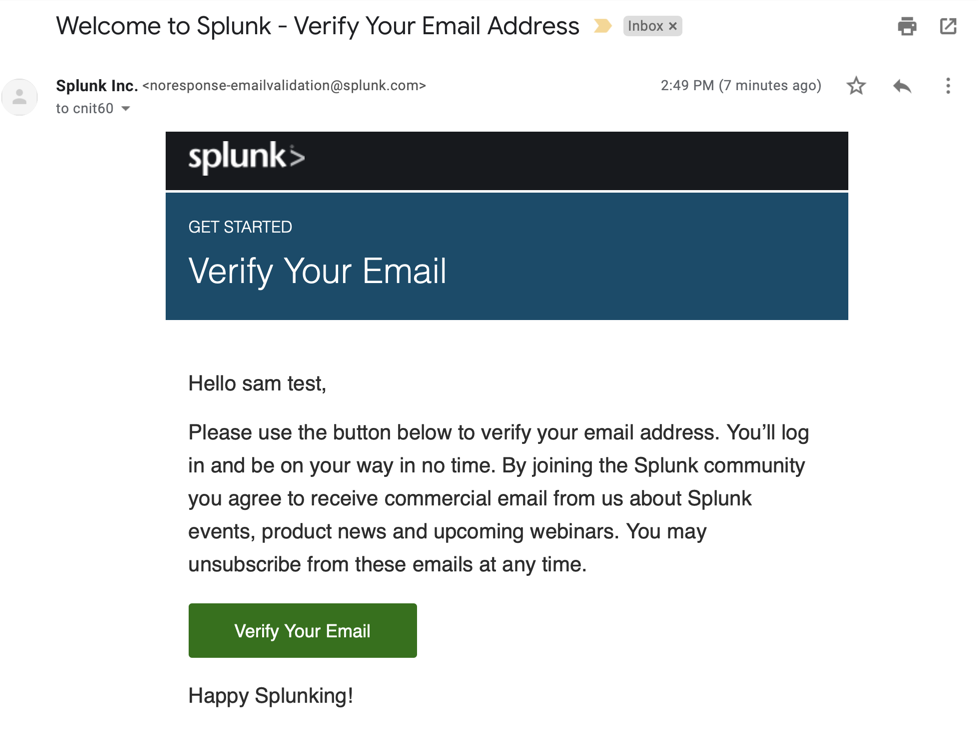Viewport: 980px width, 739px height.
Task: Click the Hello sam test greeting
Action: [257, 383]
